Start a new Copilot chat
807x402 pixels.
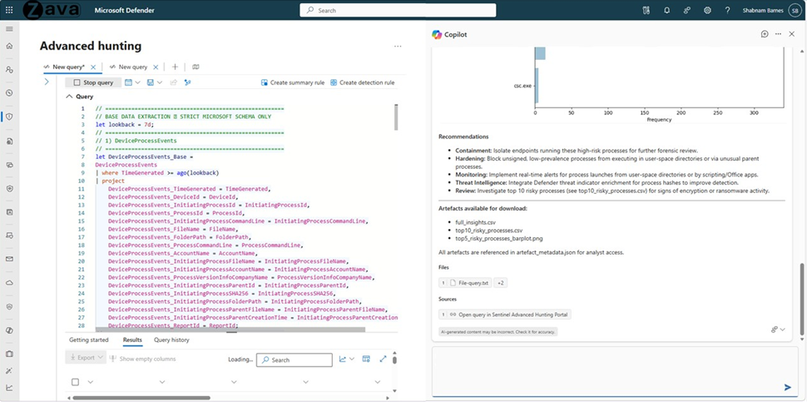click(x=764, y=34)
